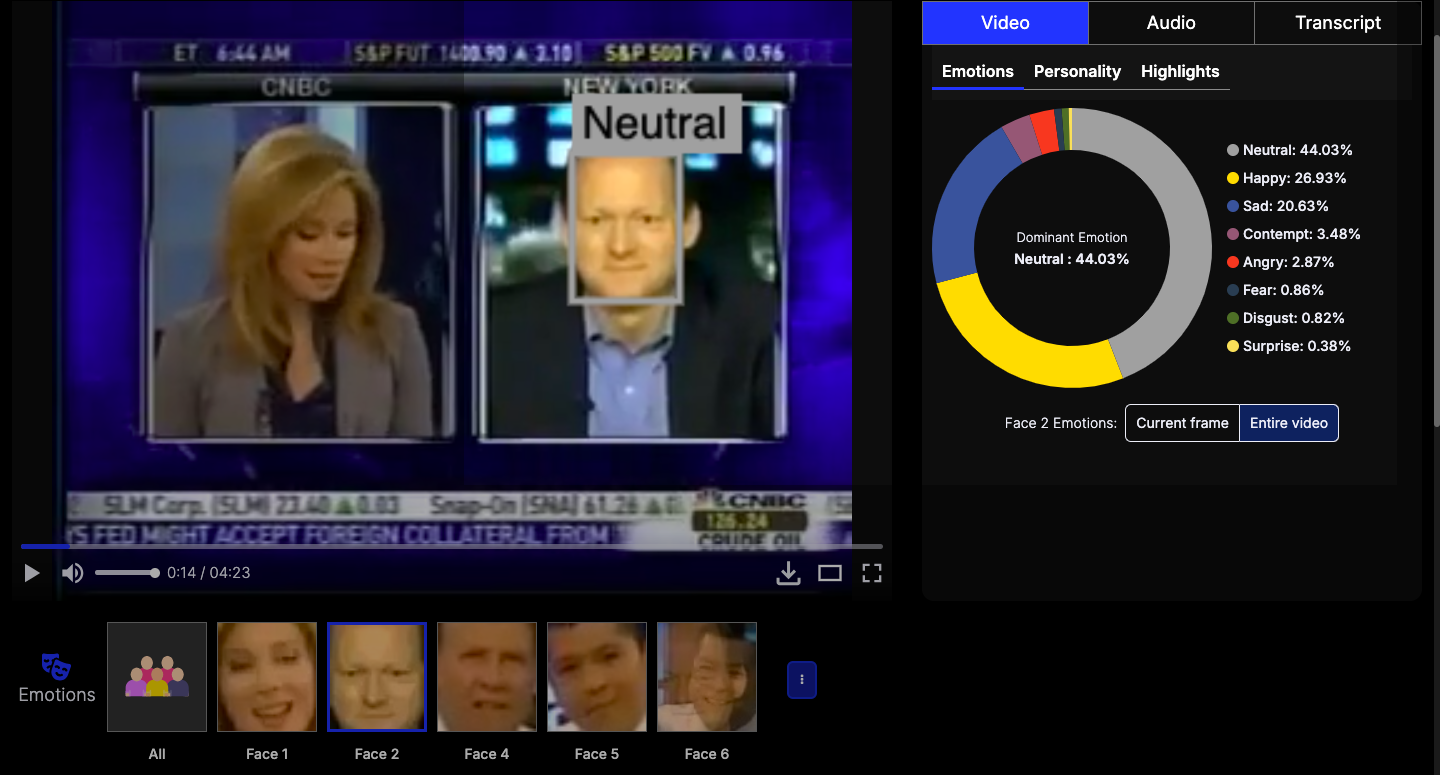
Task: Click the Angry legend entry
Action: pos(1281,262)
